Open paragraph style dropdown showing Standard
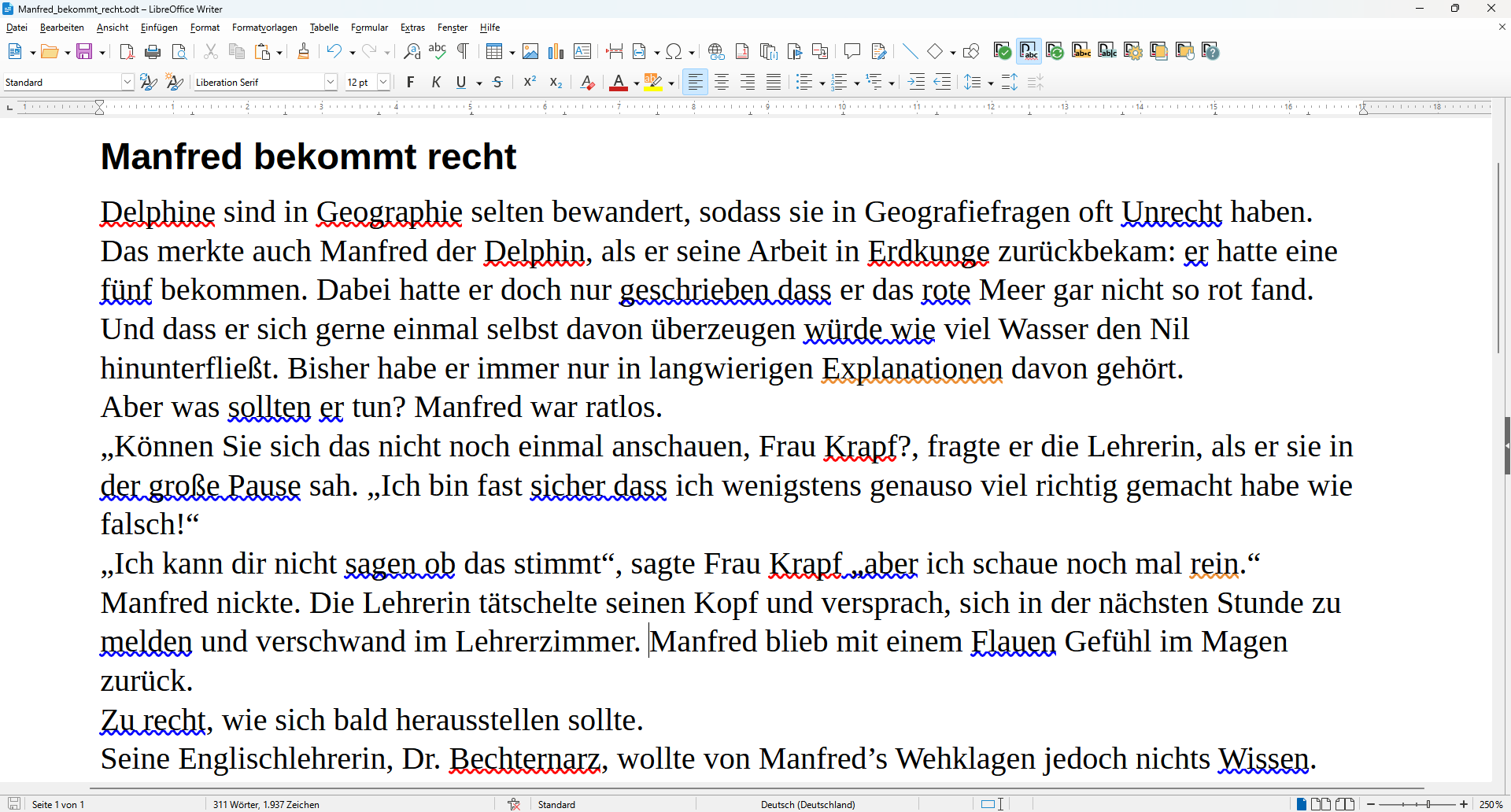 pyautogui.click(x=127, y=82)
